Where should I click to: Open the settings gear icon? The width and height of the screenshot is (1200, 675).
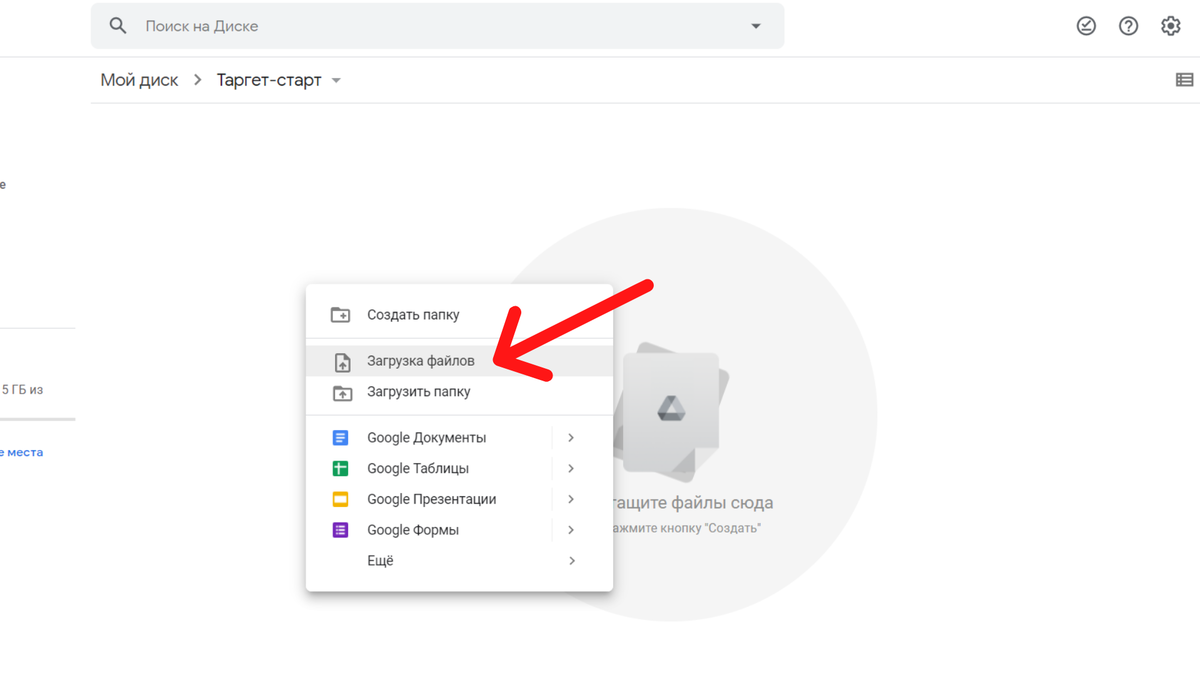(x=1170, y=26)
